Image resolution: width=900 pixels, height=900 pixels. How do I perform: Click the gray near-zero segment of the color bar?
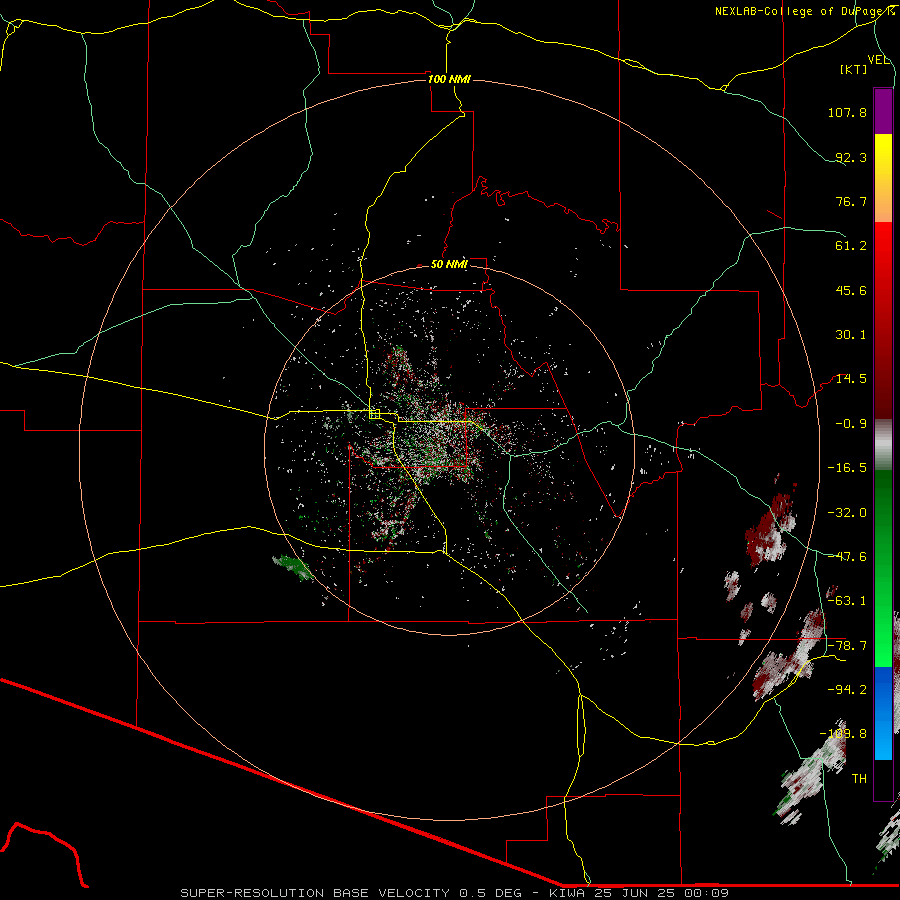(x=883, y=445)
